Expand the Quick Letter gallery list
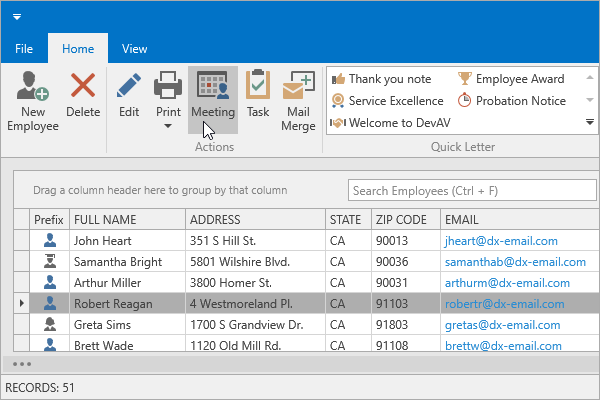Viewport: 600px width, 400px height. click(x=590, y=122)
